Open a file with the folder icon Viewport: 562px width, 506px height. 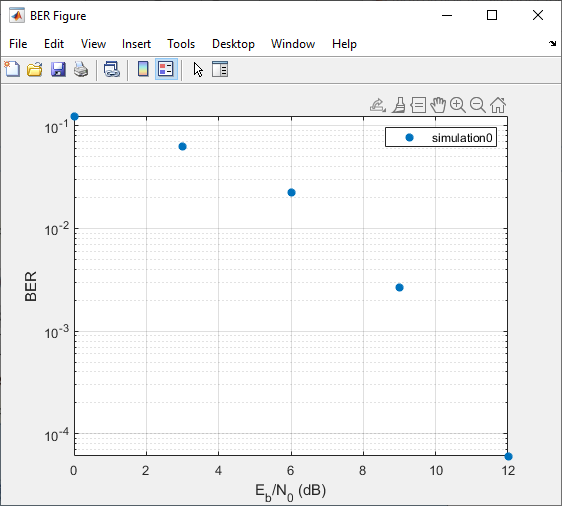click(35, 69)
